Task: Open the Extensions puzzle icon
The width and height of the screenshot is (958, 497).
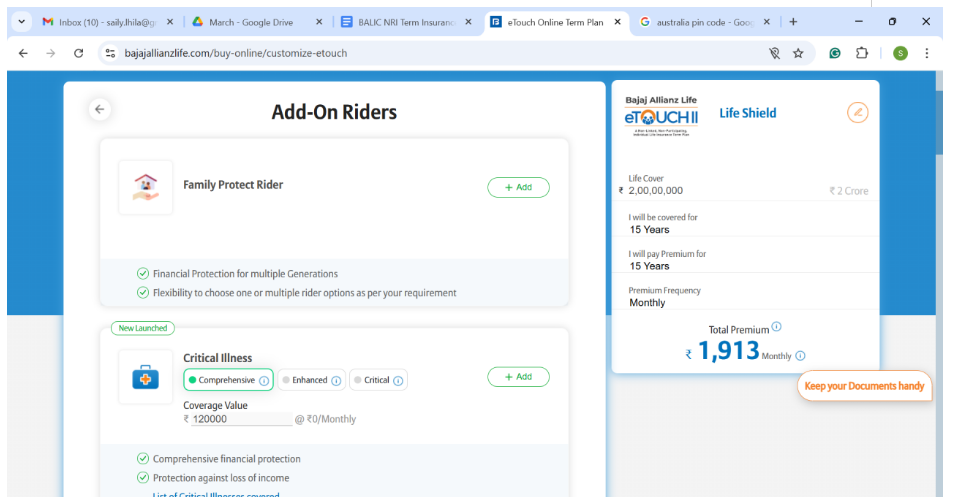Action: 861,53
